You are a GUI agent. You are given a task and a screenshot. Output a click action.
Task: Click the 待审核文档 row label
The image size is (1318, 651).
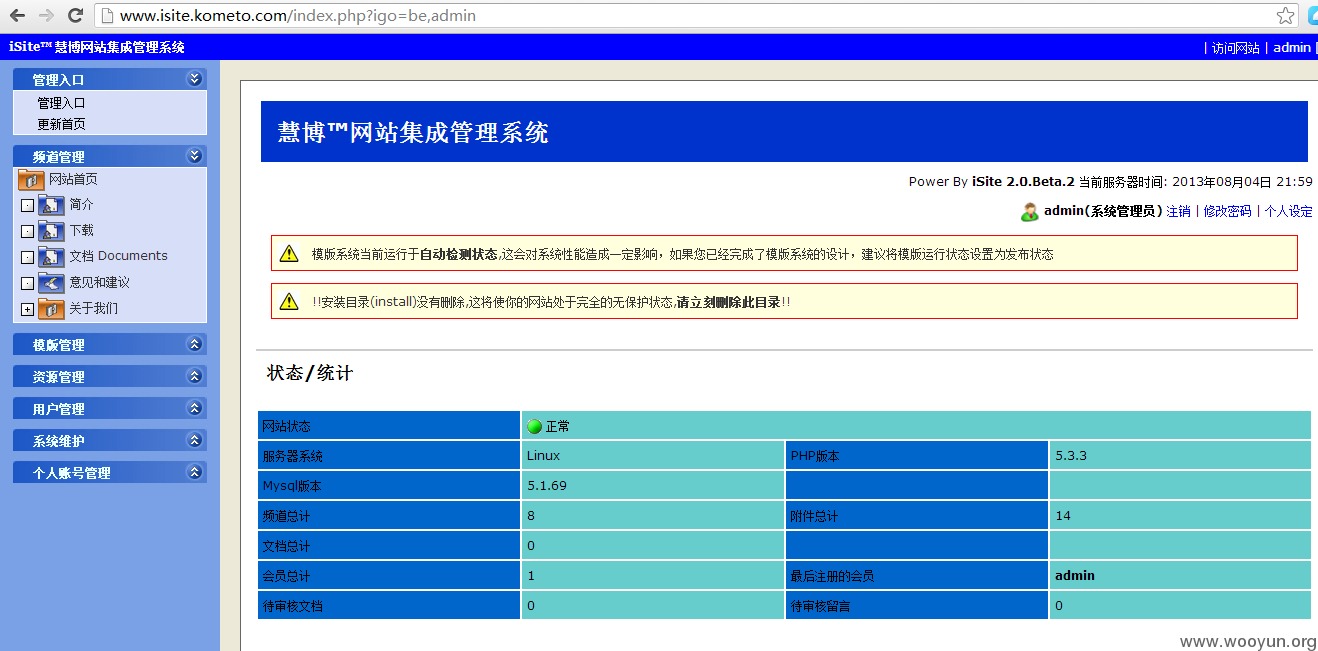(292, 606)
